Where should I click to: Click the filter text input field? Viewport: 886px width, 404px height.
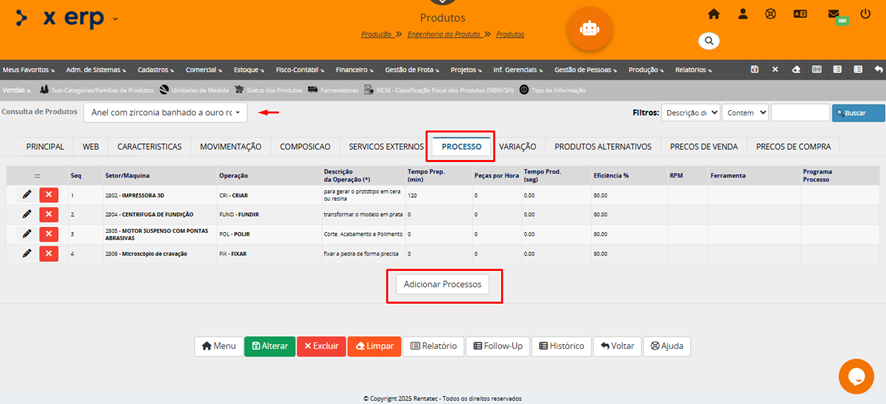click(800, 113)
